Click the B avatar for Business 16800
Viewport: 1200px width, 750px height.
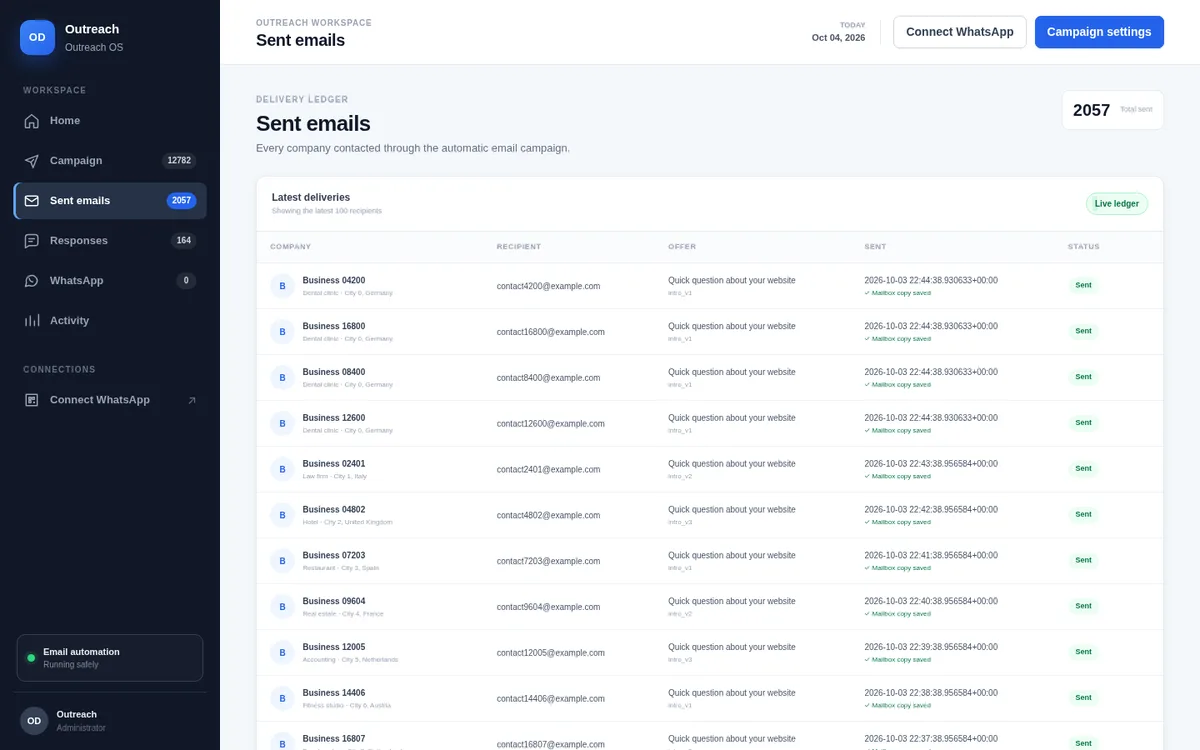tap(282, 332)
